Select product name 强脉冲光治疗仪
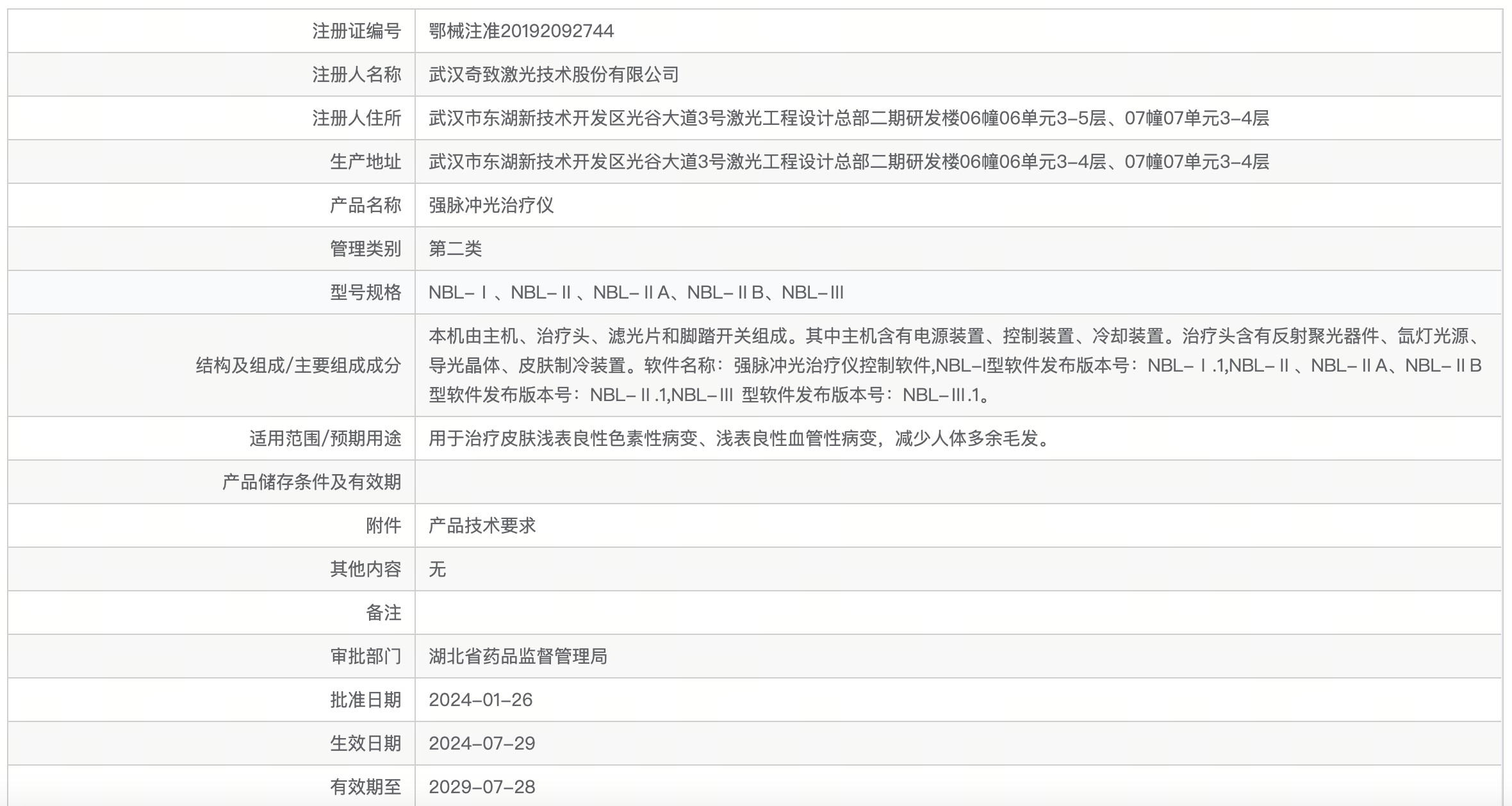The height and width of the screenshot is (806, 1512). [x=491, y=205]
